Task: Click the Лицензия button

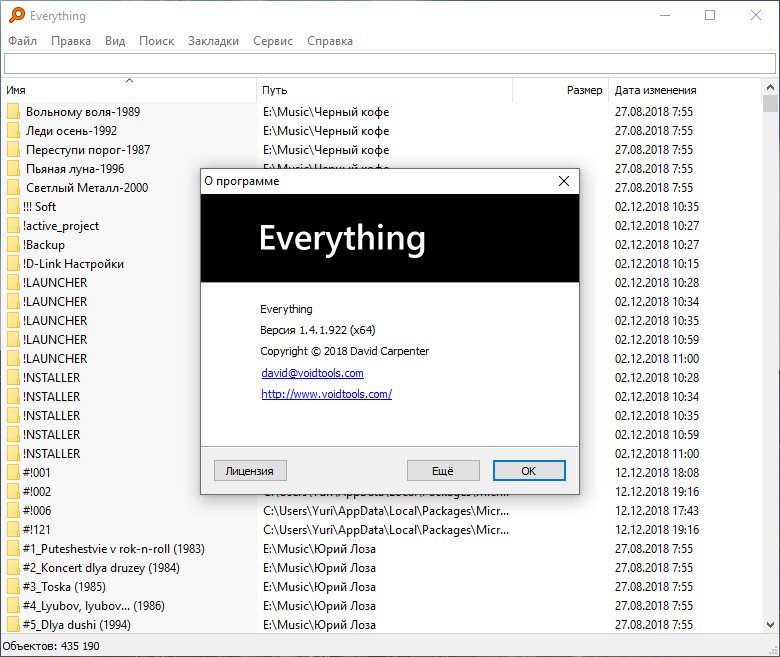Action: [250, 471]
